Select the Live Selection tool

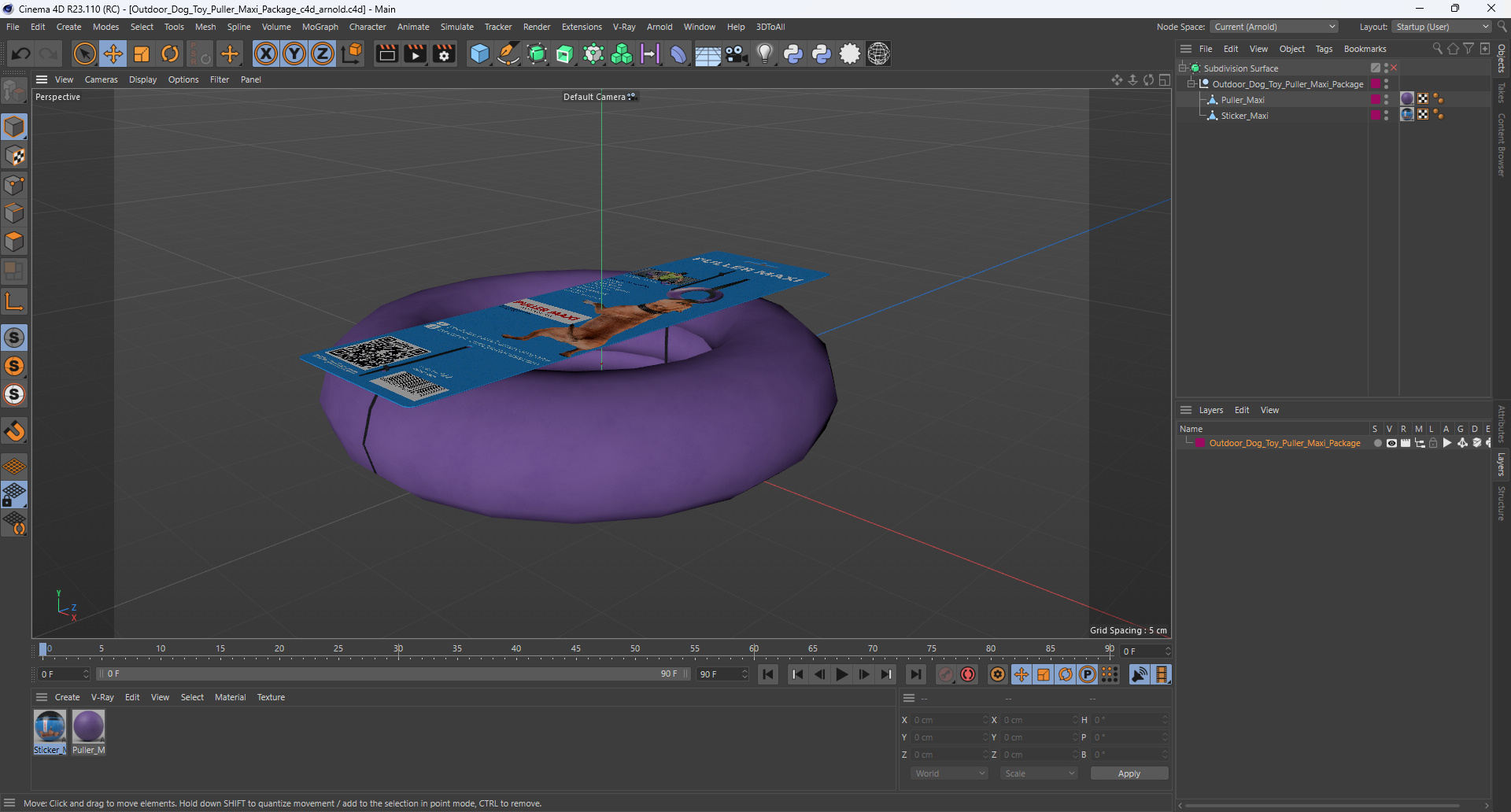click(x=84, y=54)
